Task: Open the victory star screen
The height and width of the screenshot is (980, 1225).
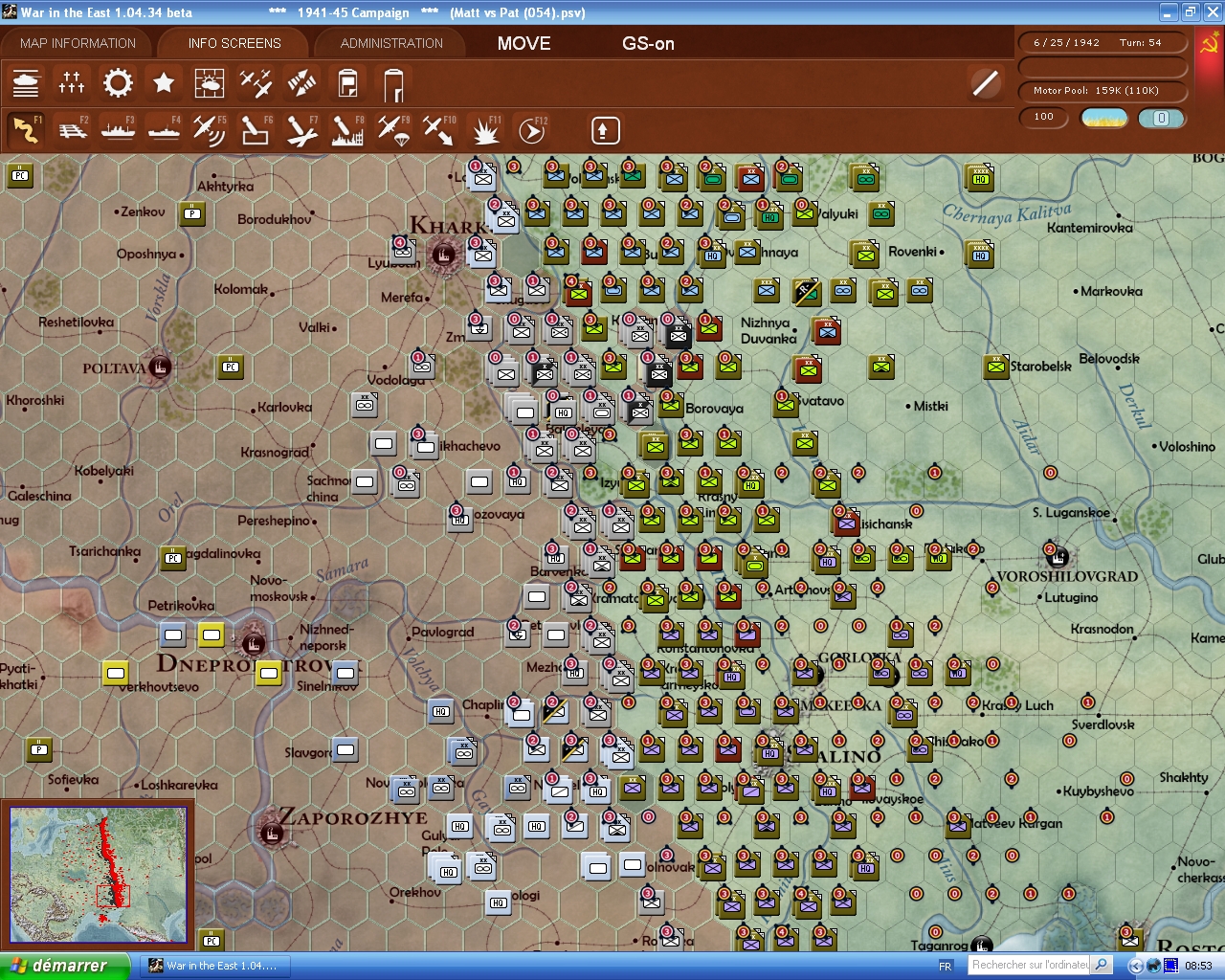Action: tap(164, 84)
